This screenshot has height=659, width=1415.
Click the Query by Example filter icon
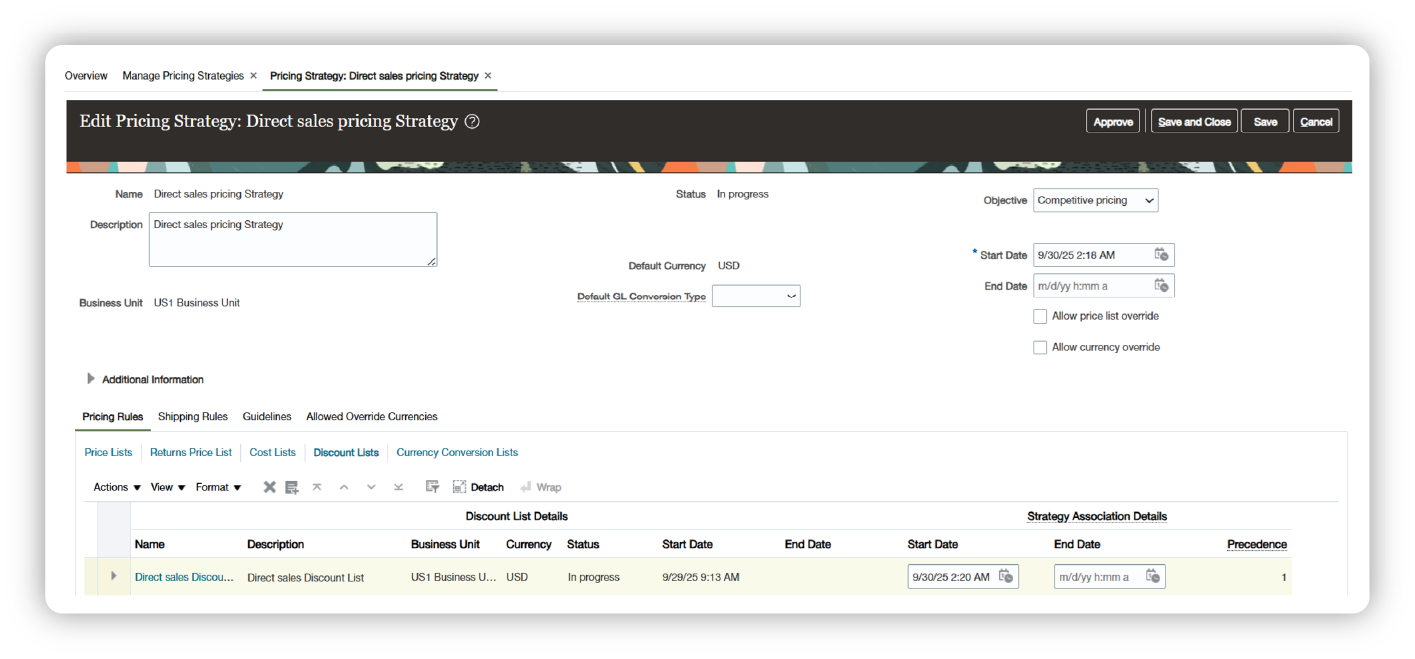tap(432, 487)
